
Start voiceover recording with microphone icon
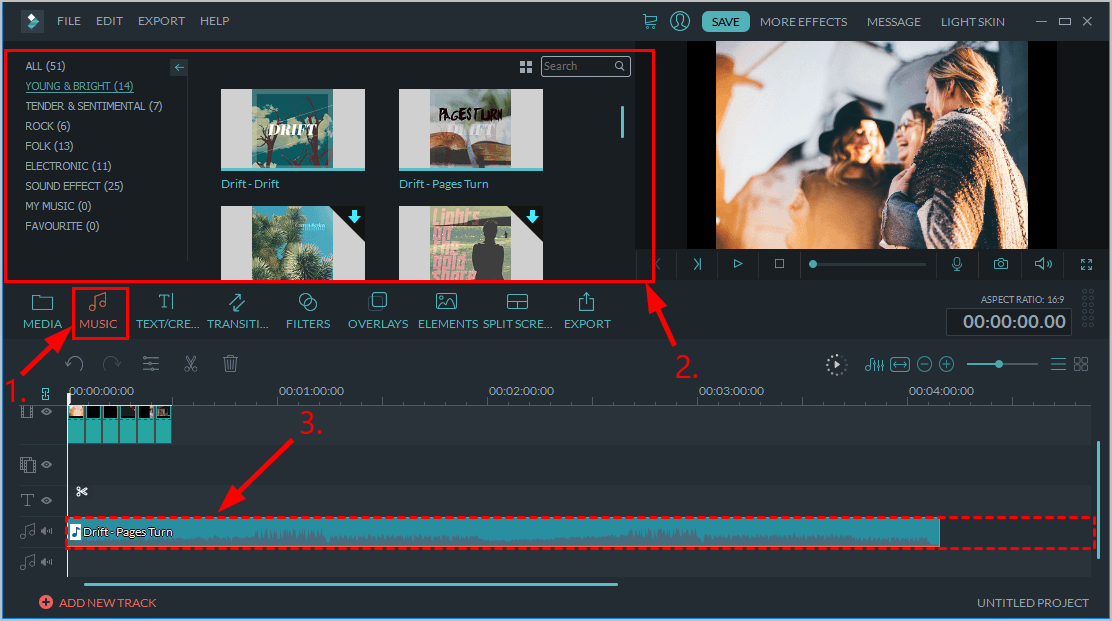957,264
